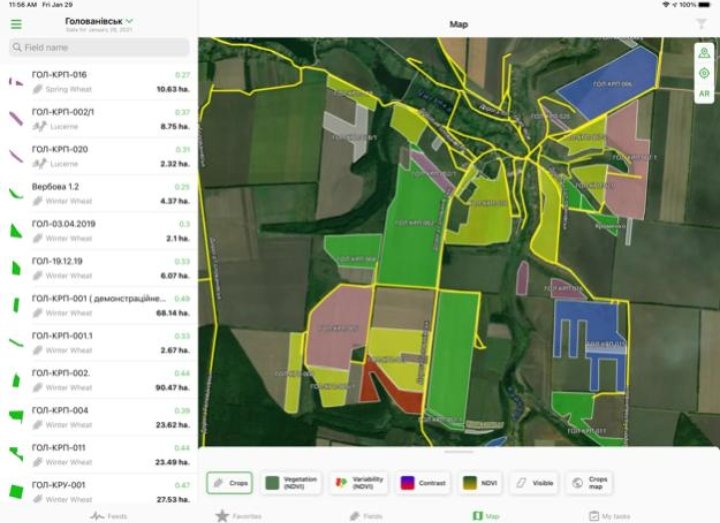
Task: Open field ГОЛ-КРП-004 in the list
Action: [x=99, y=417]
